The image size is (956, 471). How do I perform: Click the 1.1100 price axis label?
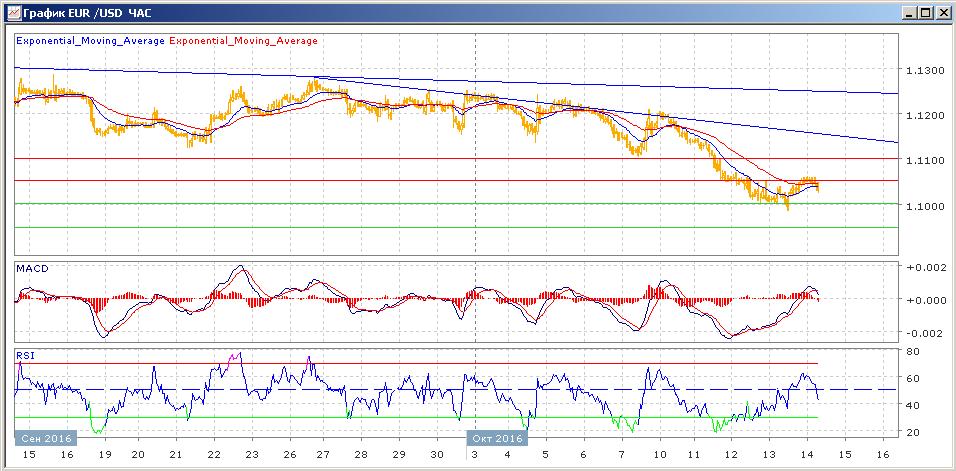click(926, 161)
